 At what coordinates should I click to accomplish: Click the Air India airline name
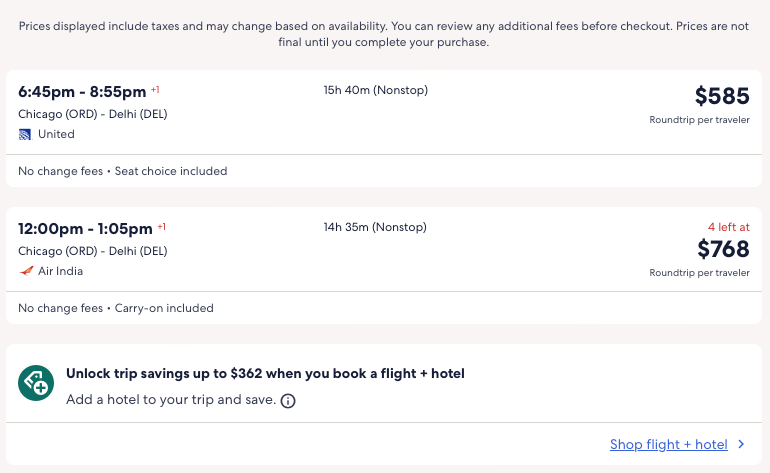click(60, 271)
